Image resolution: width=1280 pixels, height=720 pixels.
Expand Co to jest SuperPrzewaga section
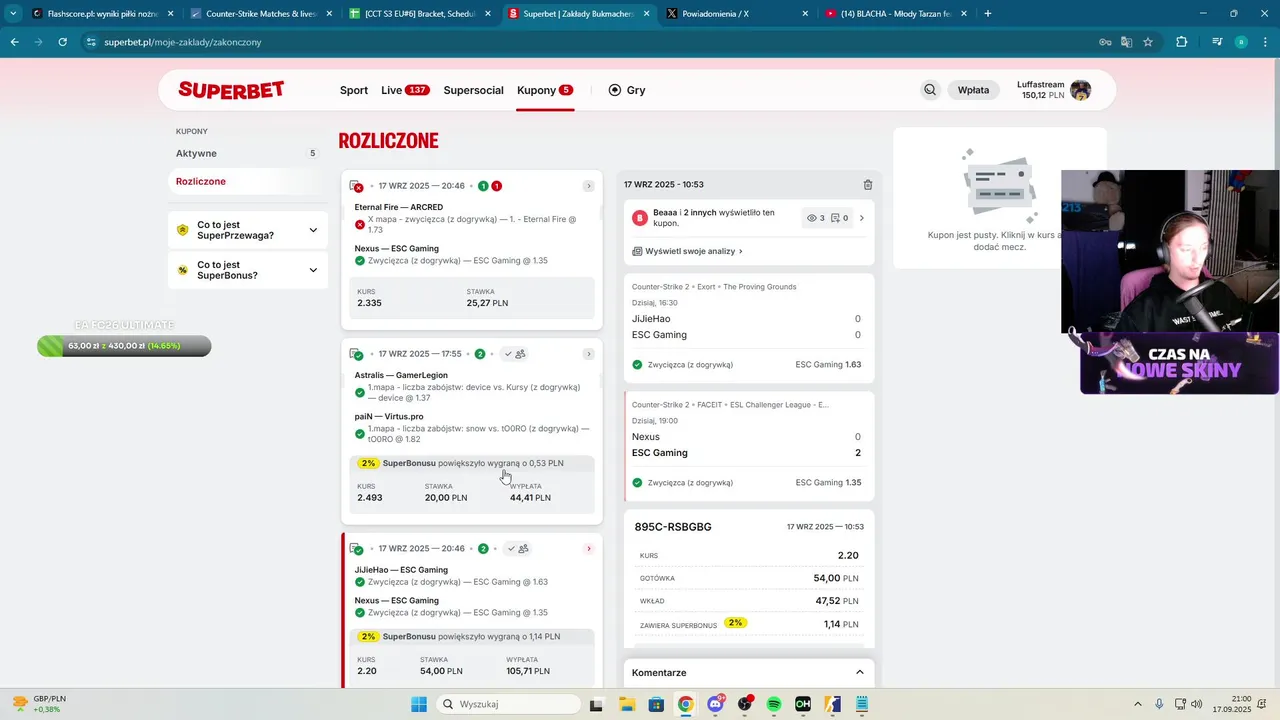[248, 230]
